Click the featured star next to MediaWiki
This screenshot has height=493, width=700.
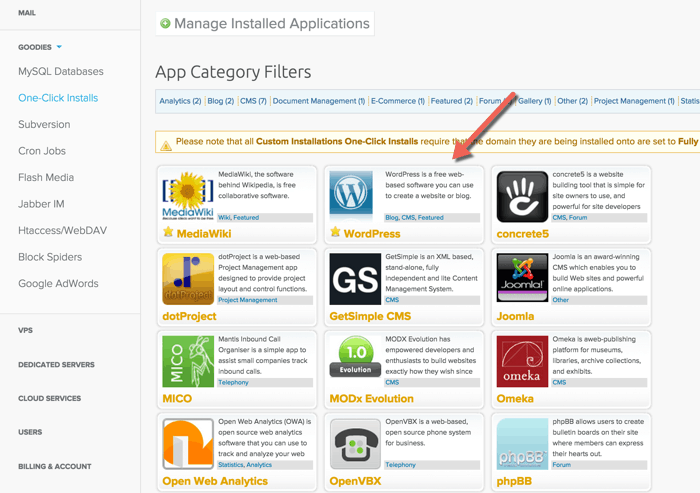(x=168, y=231)
